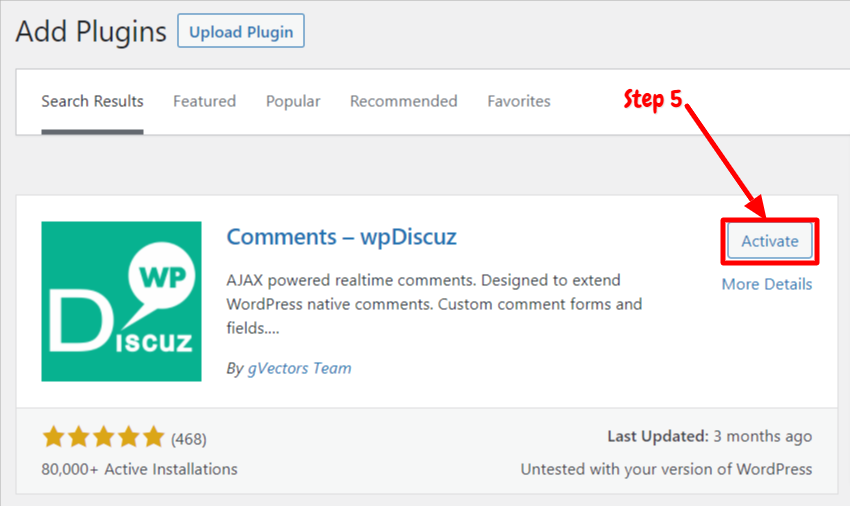Activate the wpDiscuz plugin
The image size is (850, 506).
[x=770, y=241]
